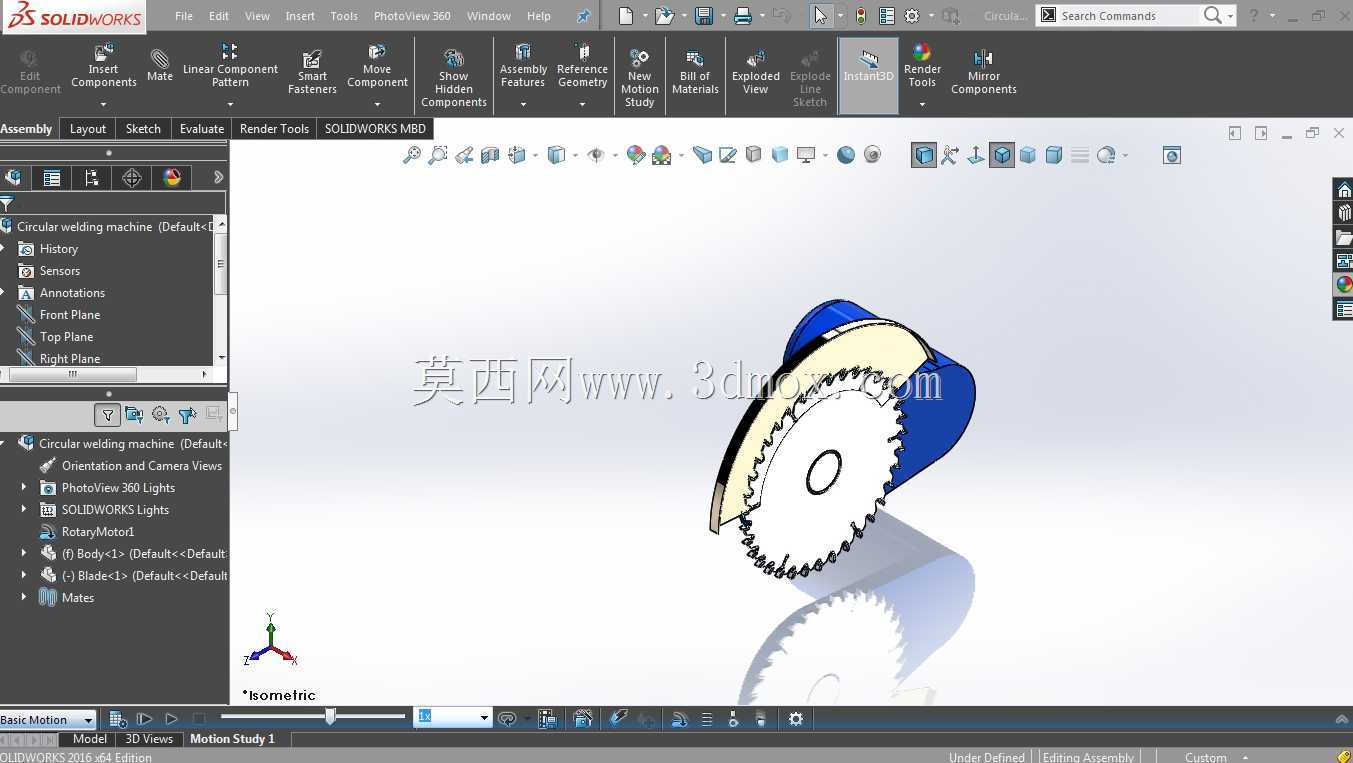Open the File menu
This screenshot has height=763, width=1353.
point(184,16)
